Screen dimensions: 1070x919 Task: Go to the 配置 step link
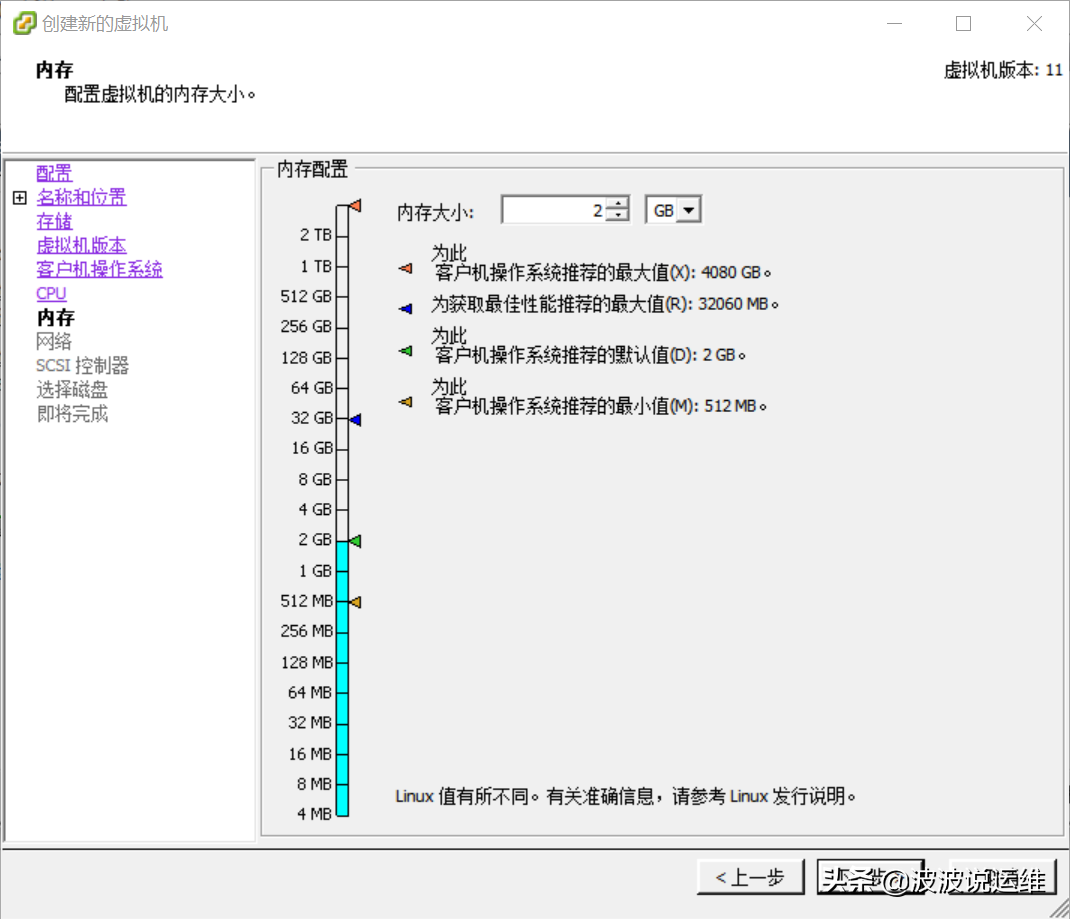coord(54,173)
